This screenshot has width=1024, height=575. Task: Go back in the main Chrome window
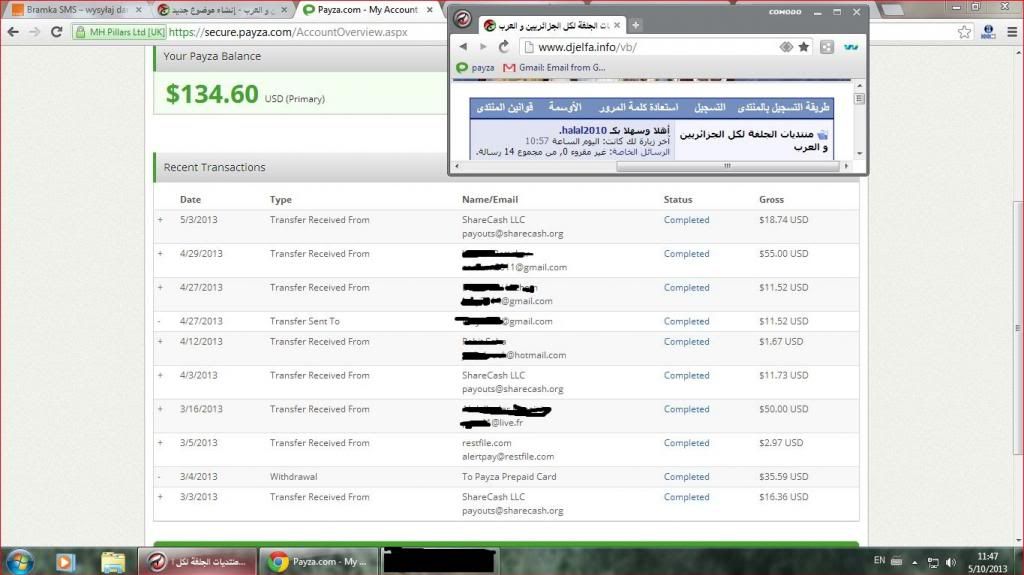coord(13,32)
